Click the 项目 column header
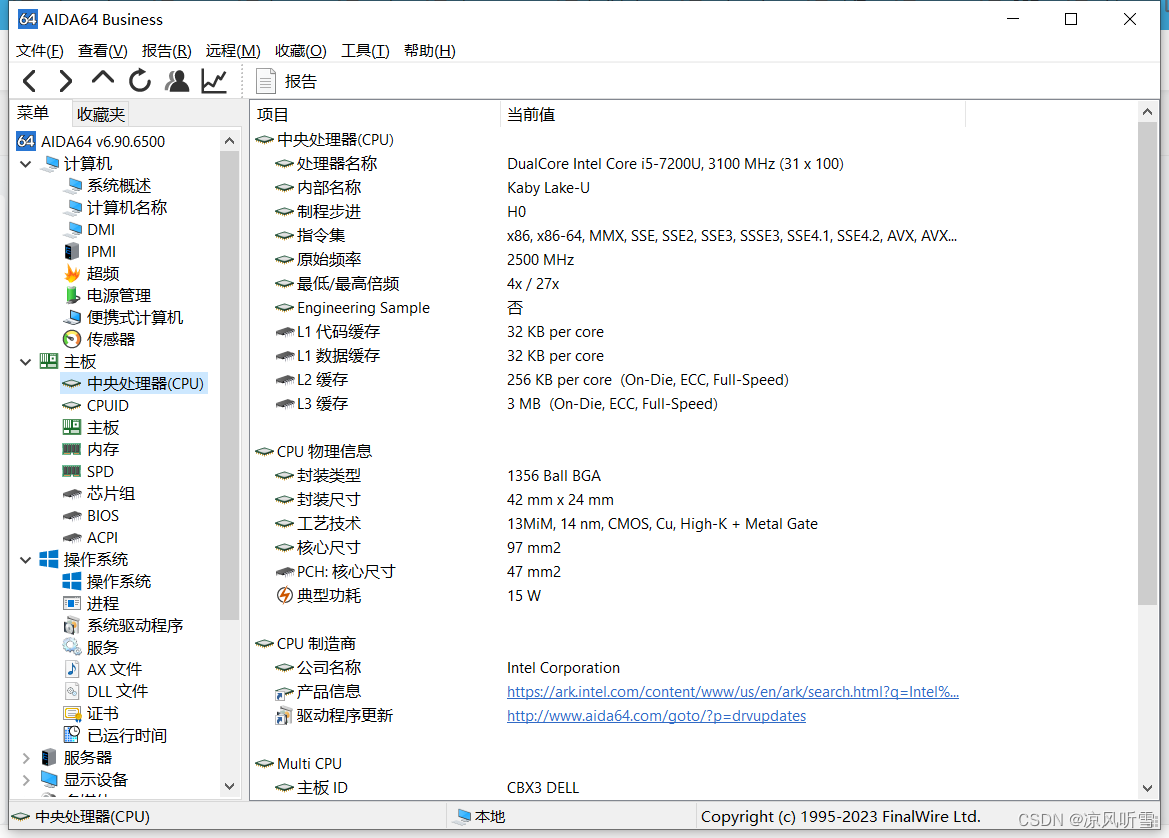The image size is (1169, 838). pyautogui.click(x=376, y=114)
